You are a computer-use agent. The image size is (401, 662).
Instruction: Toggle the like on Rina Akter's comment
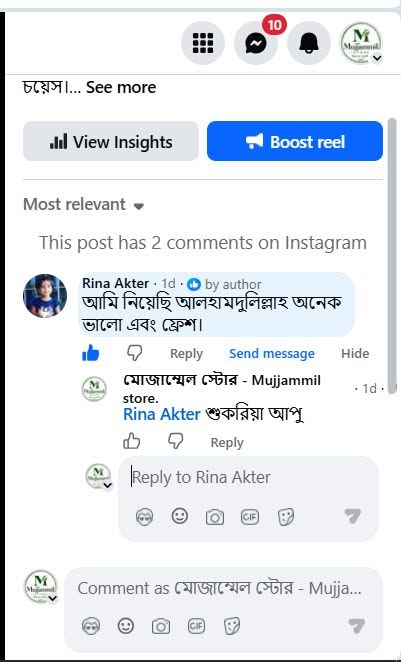click(x=90, y=353)
